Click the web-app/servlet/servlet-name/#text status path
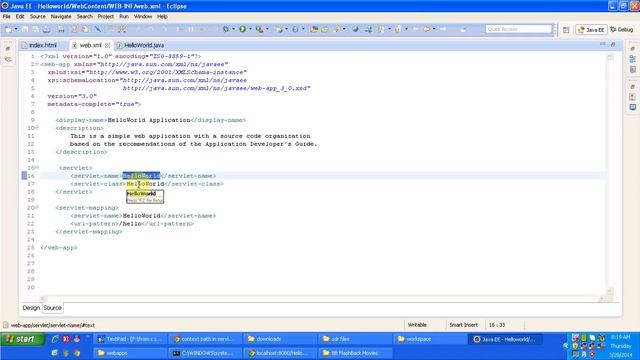The height and width of the screenshot is (360, 640). pyautogui.click(x=53, y=325)
